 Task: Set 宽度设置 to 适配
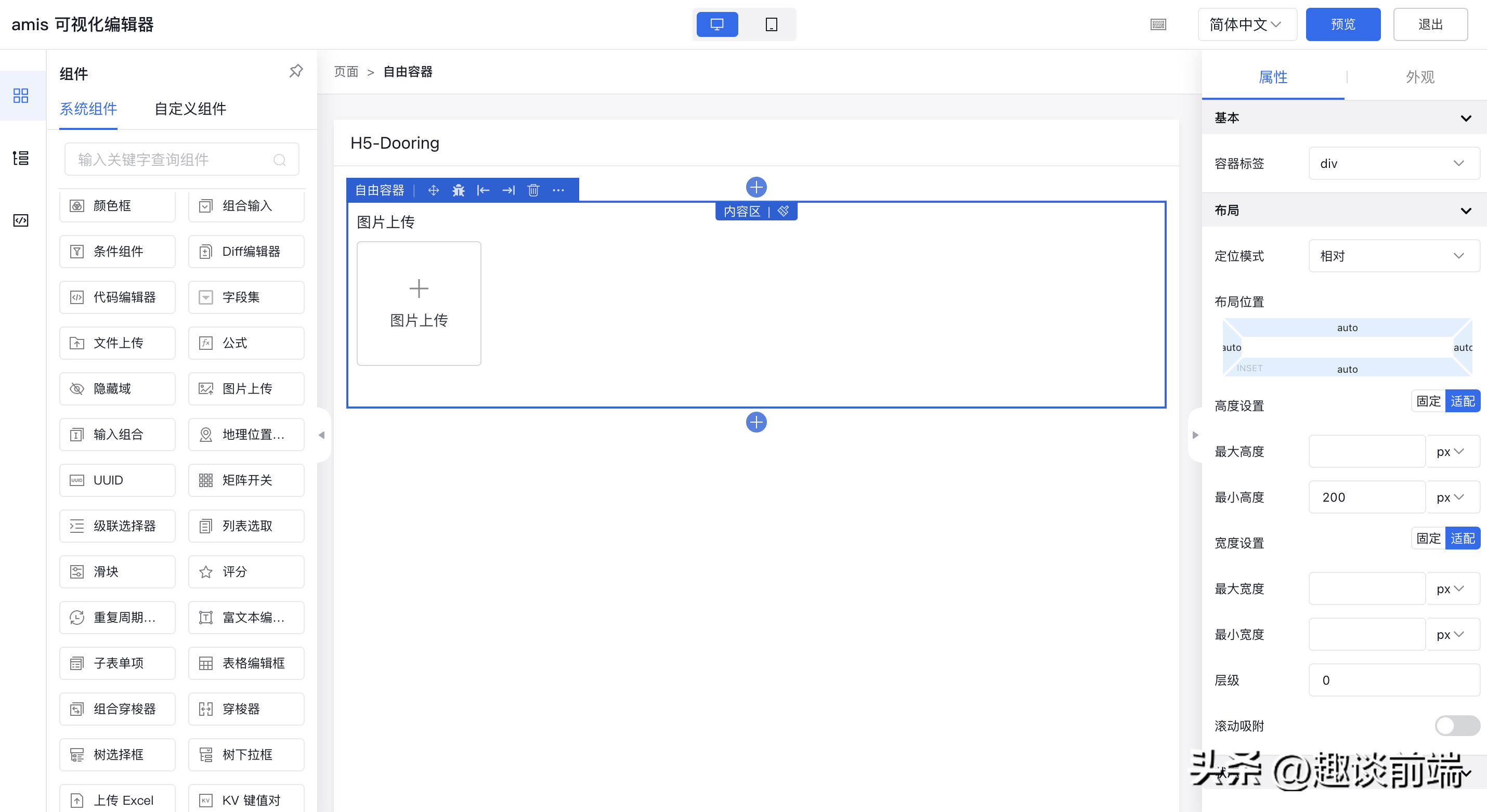tap(1462, 539)
